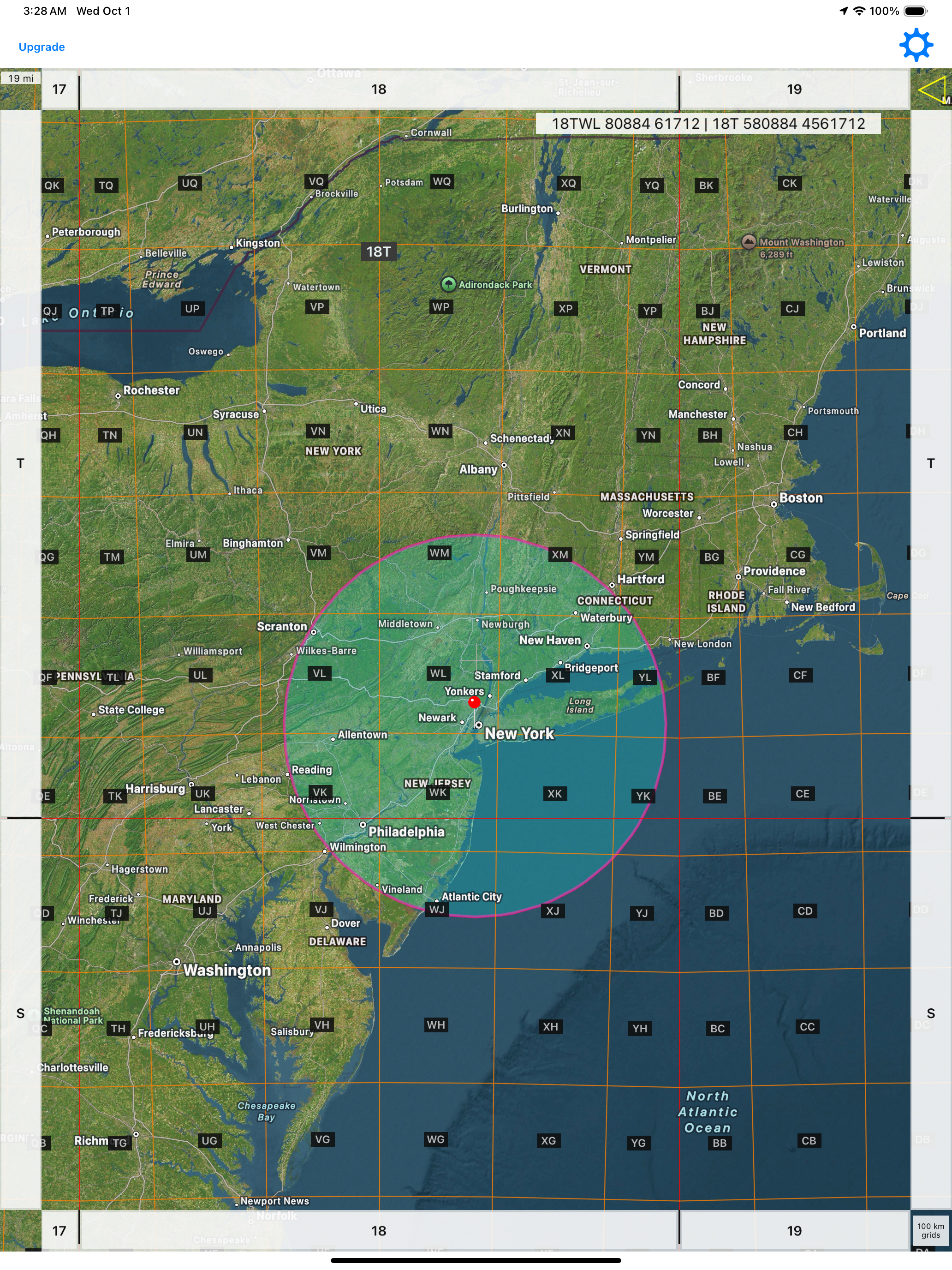Image resolution: width=952 pixels, height=1270 pixels.
Task: Tap the Upgrade link
Action: (x=42, y=47)
